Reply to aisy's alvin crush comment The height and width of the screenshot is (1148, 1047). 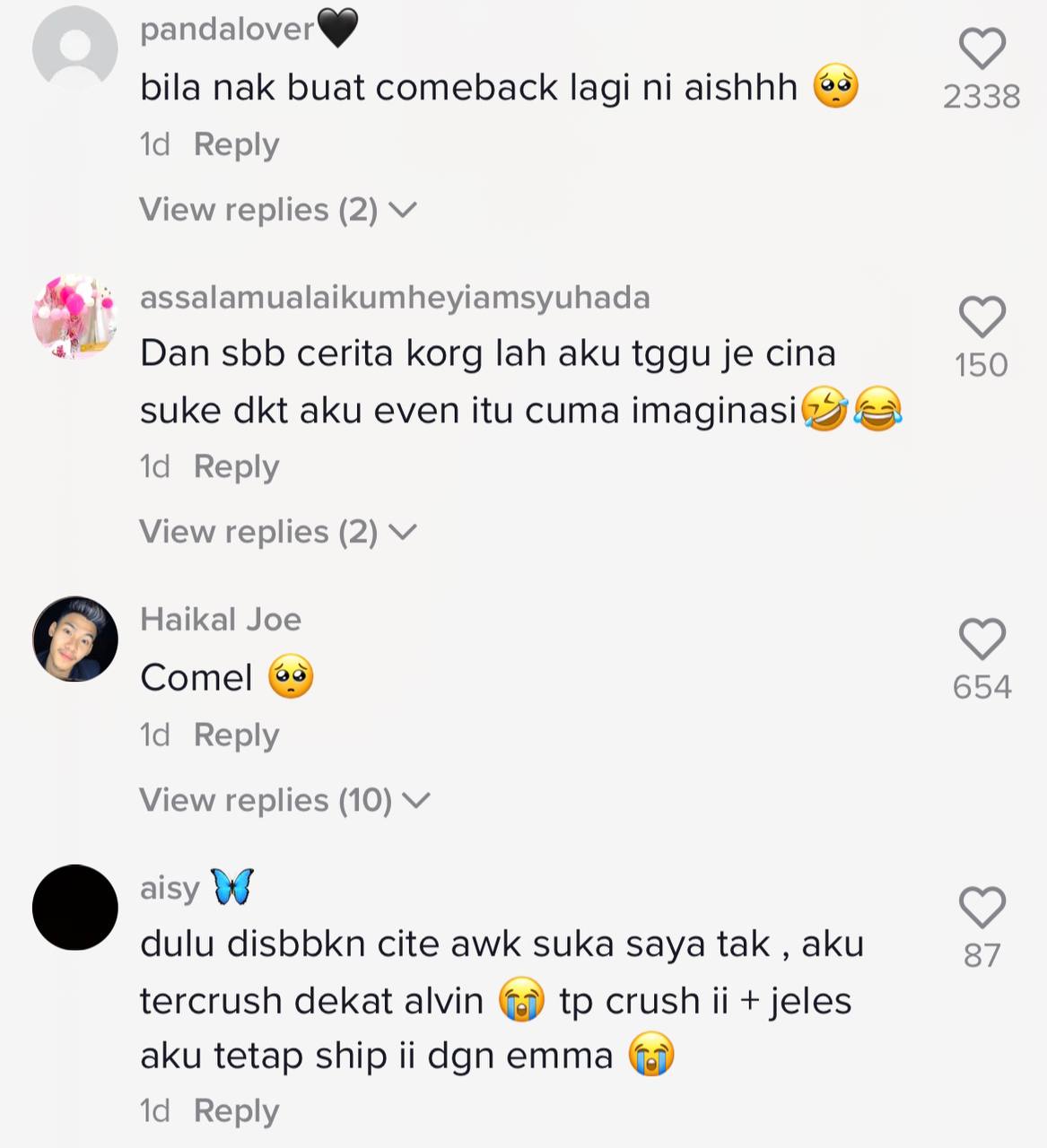point(237,1110)
